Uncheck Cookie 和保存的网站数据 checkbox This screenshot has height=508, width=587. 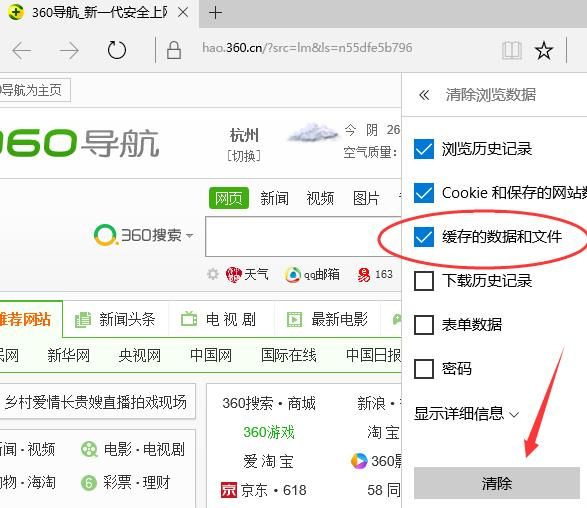pos(424,193)
